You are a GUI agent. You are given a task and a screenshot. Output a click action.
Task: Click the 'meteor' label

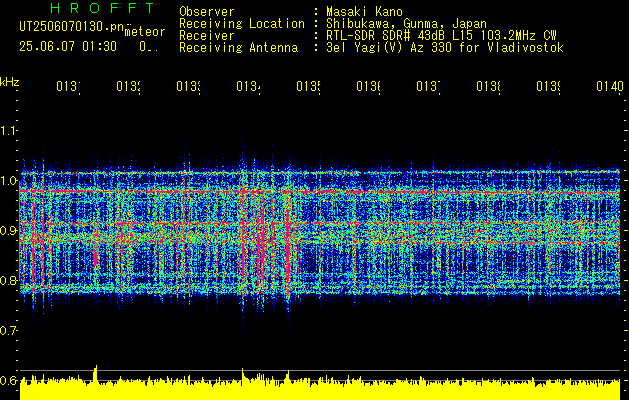click(145, 32)
